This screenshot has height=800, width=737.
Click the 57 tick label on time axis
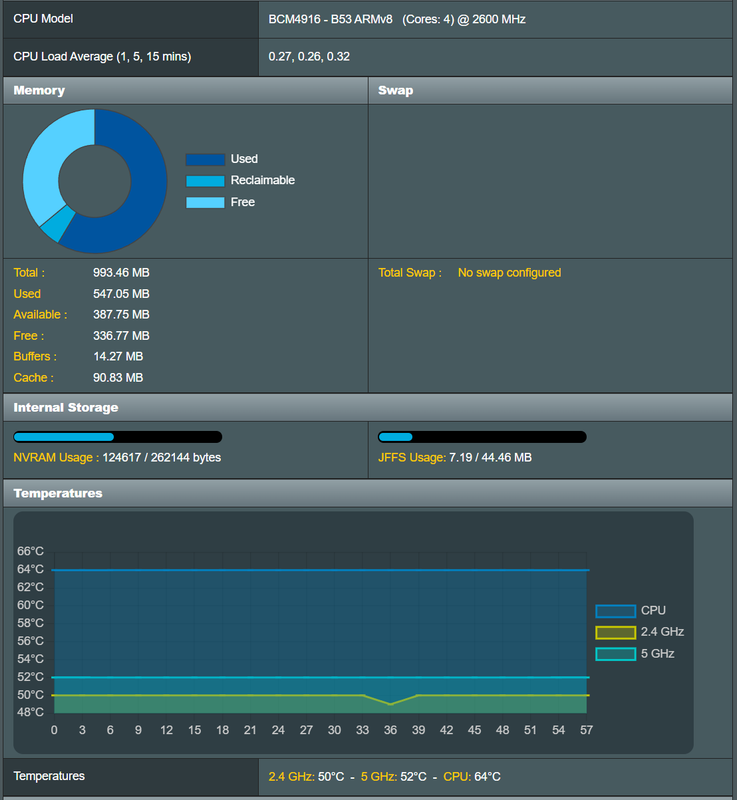(587, 731)
